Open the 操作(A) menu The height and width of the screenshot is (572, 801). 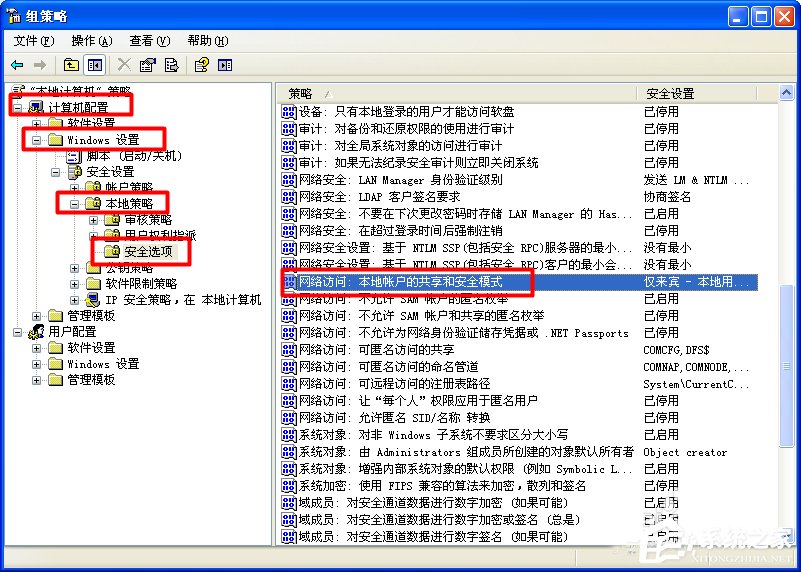[92, 41]
